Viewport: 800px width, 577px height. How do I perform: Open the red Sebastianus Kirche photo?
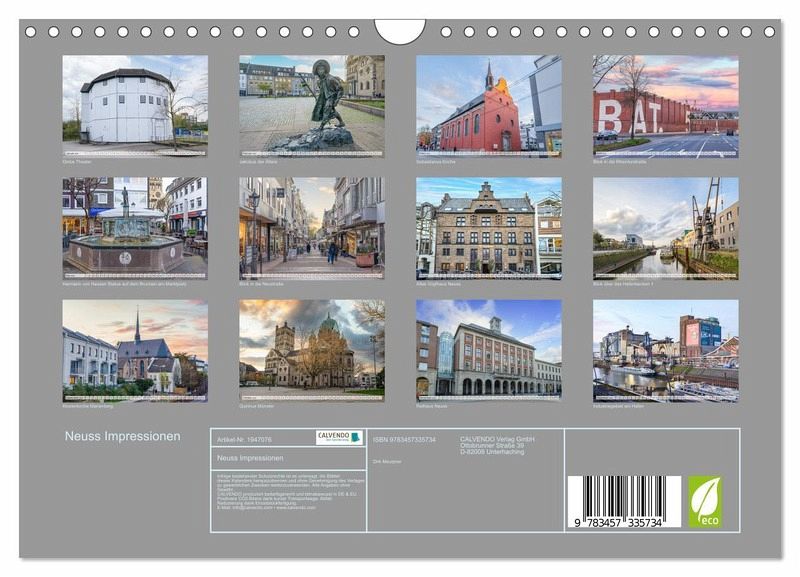coord(488,103)
